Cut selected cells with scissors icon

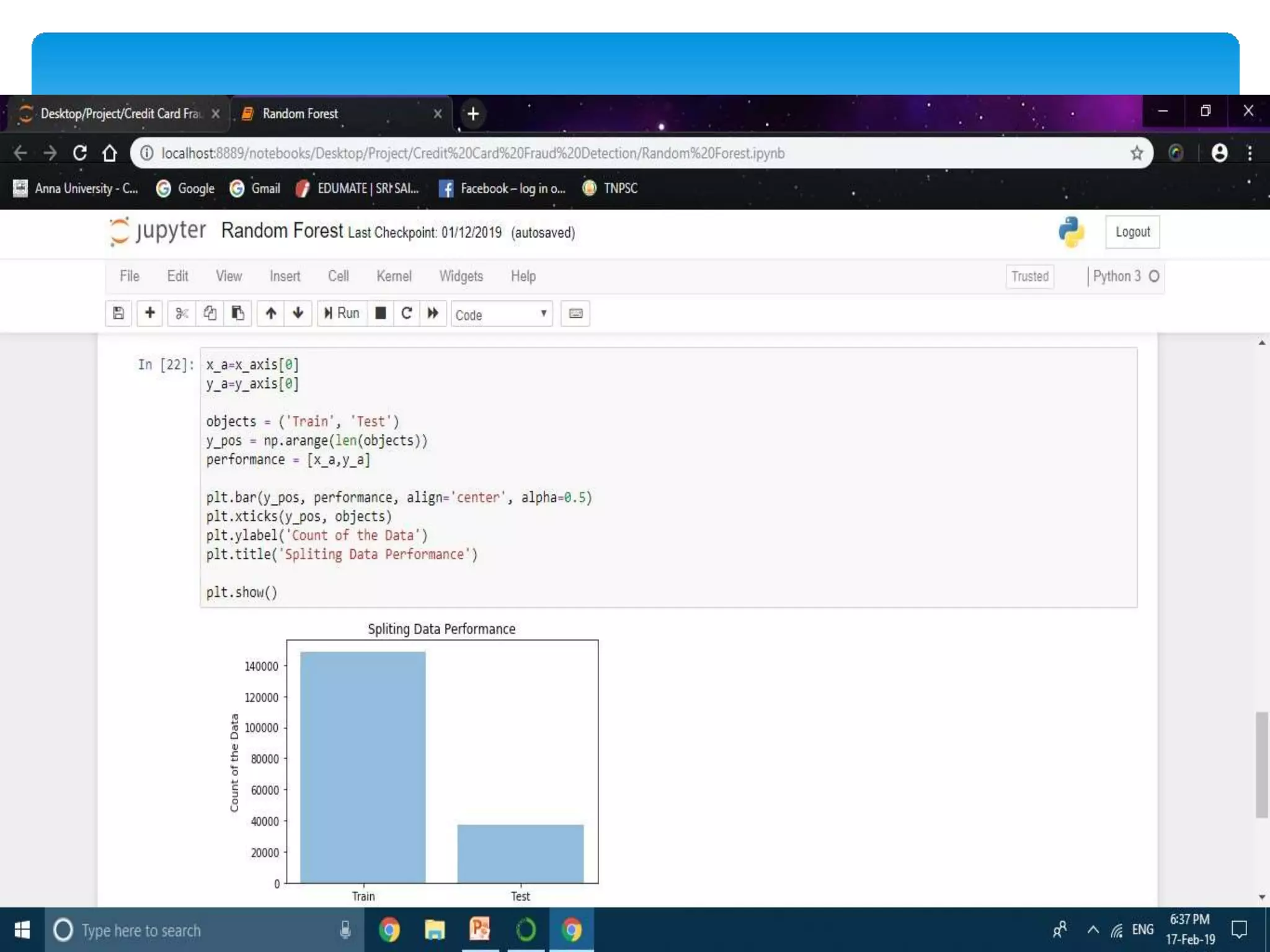182,314
